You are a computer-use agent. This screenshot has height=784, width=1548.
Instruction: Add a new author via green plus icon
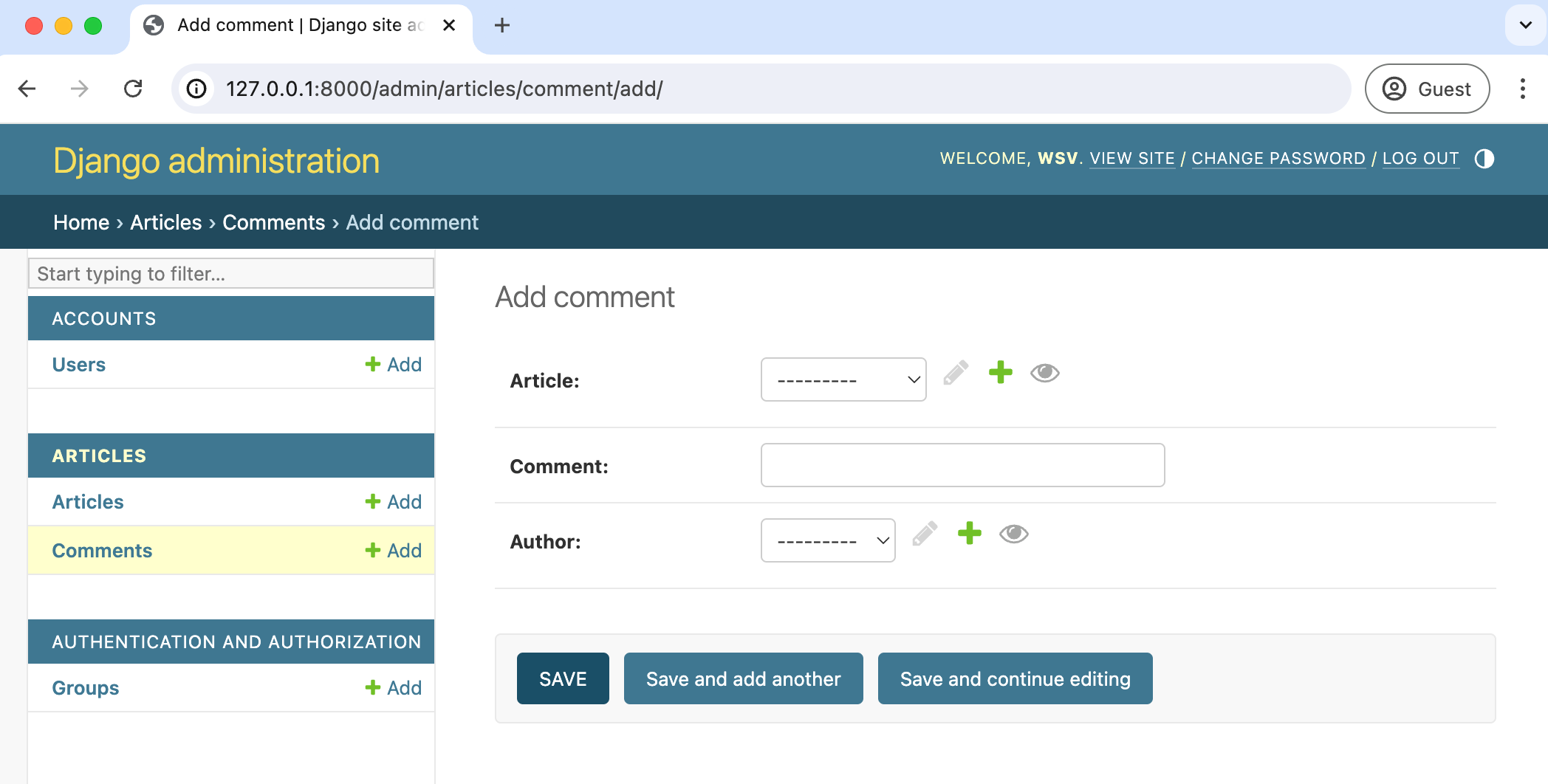coord(970,533)
